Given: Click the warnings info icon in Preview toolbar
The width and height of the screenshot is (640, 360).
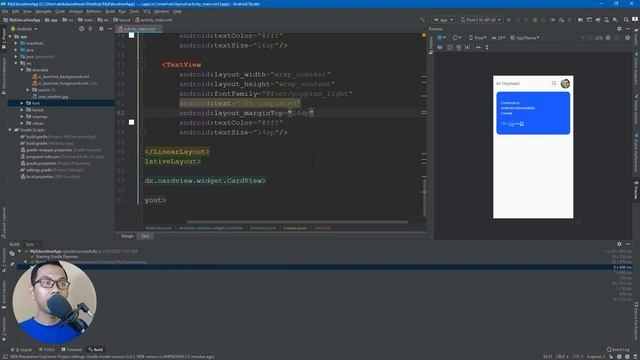Looking at the screenshot, I should (628, 38).
